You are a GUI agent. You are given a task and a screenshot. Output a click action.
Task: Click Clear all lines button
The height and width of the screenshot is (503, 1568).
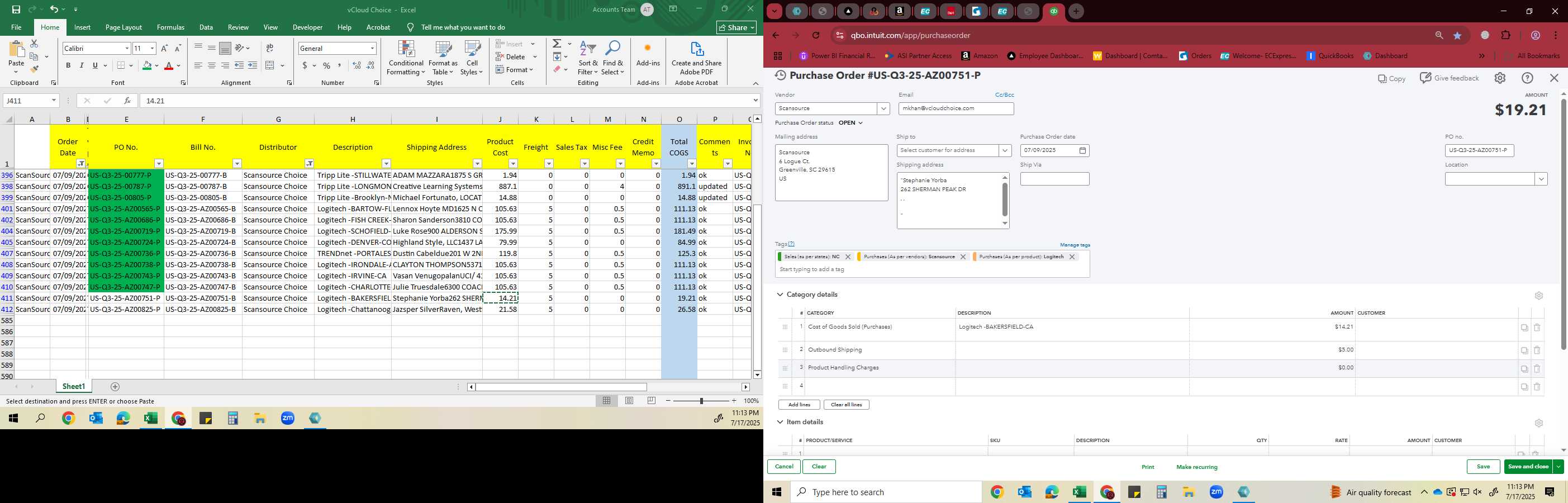[x=846, y=405]
